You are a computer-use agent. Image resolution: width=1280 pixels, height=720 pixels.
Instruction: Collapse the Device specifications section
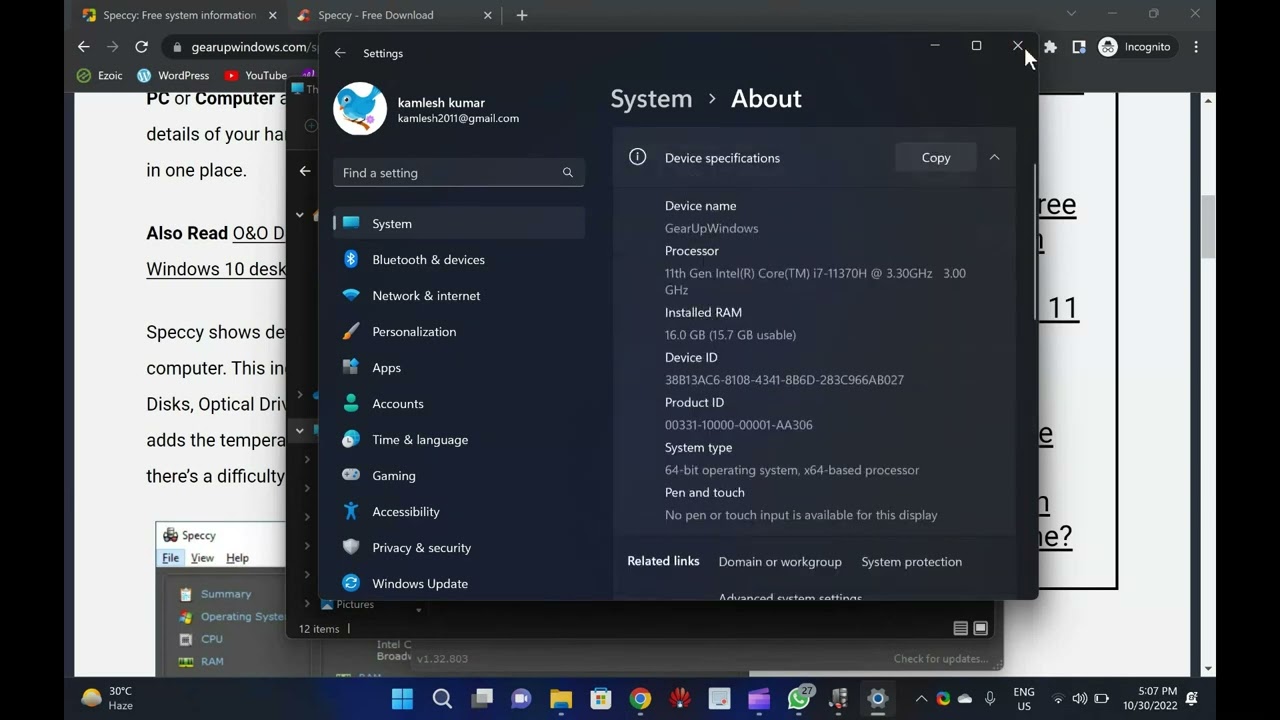point(994,157)
